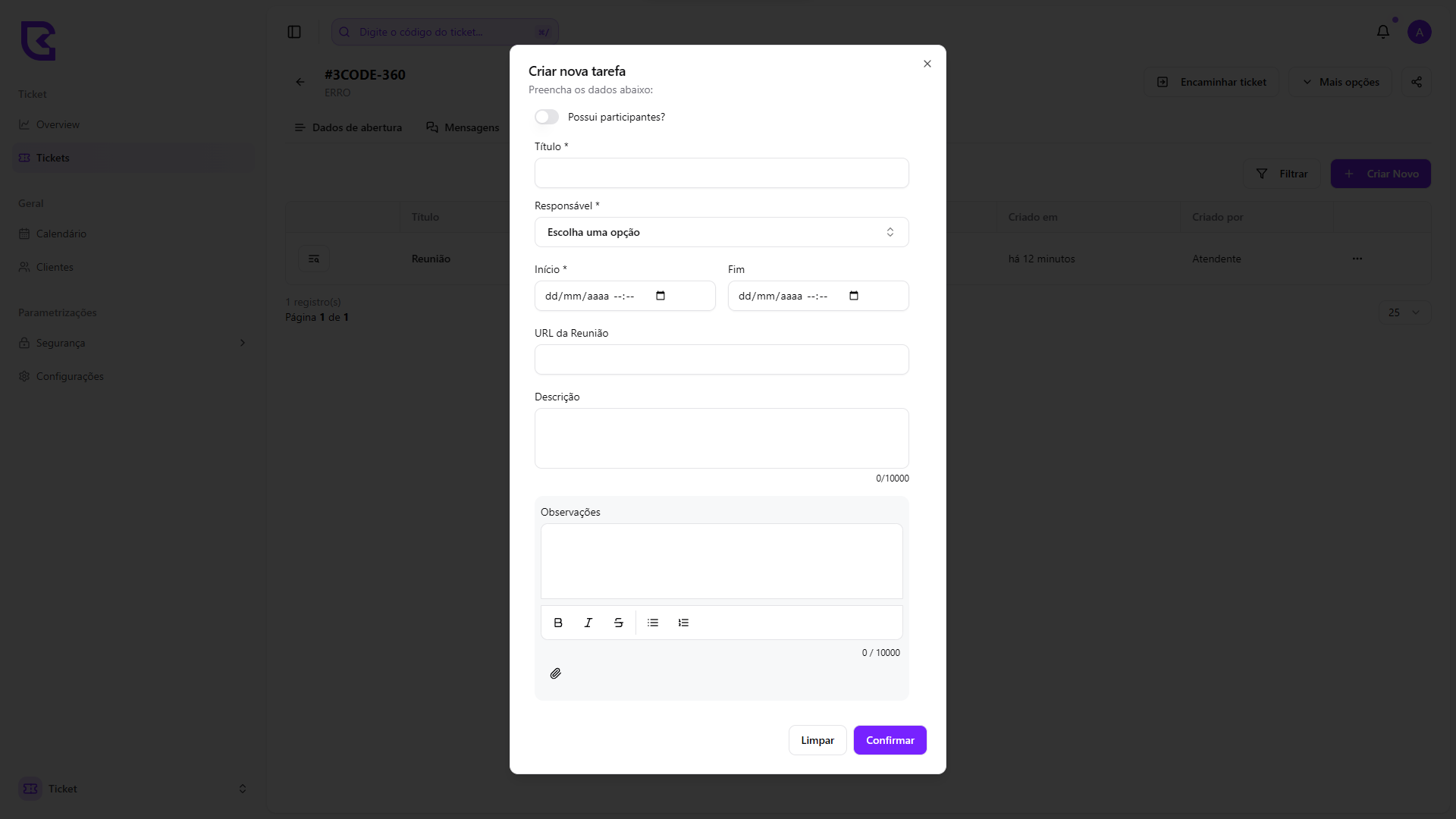
Task: Expand the Mais opções dropdown
Action: click(x=1340, y=82)
